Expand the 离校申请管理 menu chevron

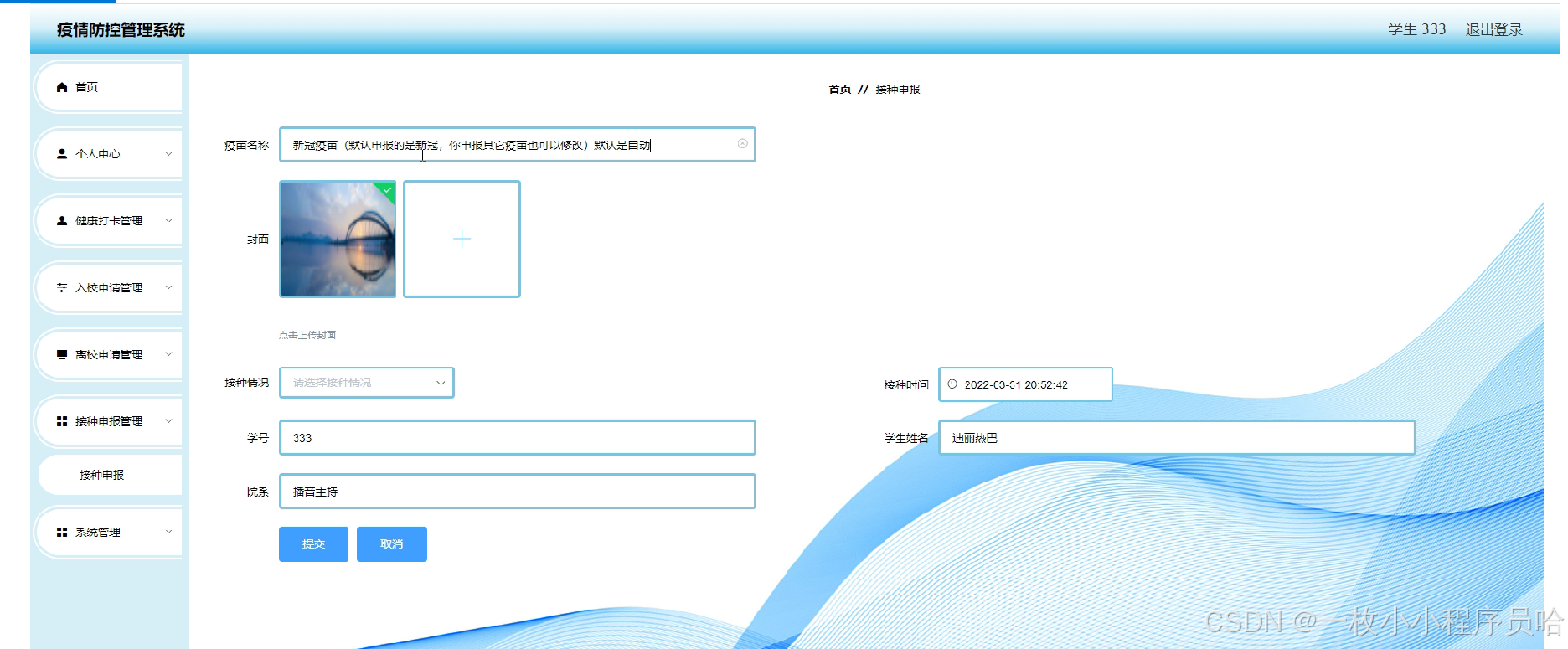pos(168,354)
